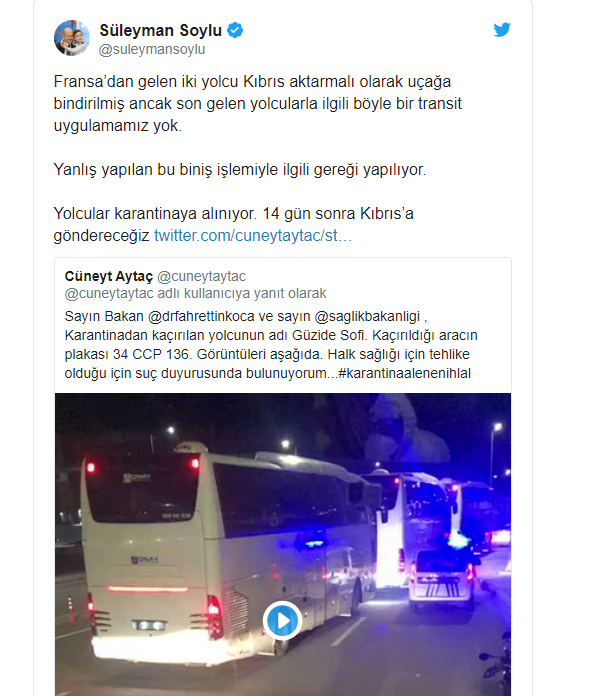The image size is (604, 696).
Task: Click the blue verified badge
Action: pos(235,30)
